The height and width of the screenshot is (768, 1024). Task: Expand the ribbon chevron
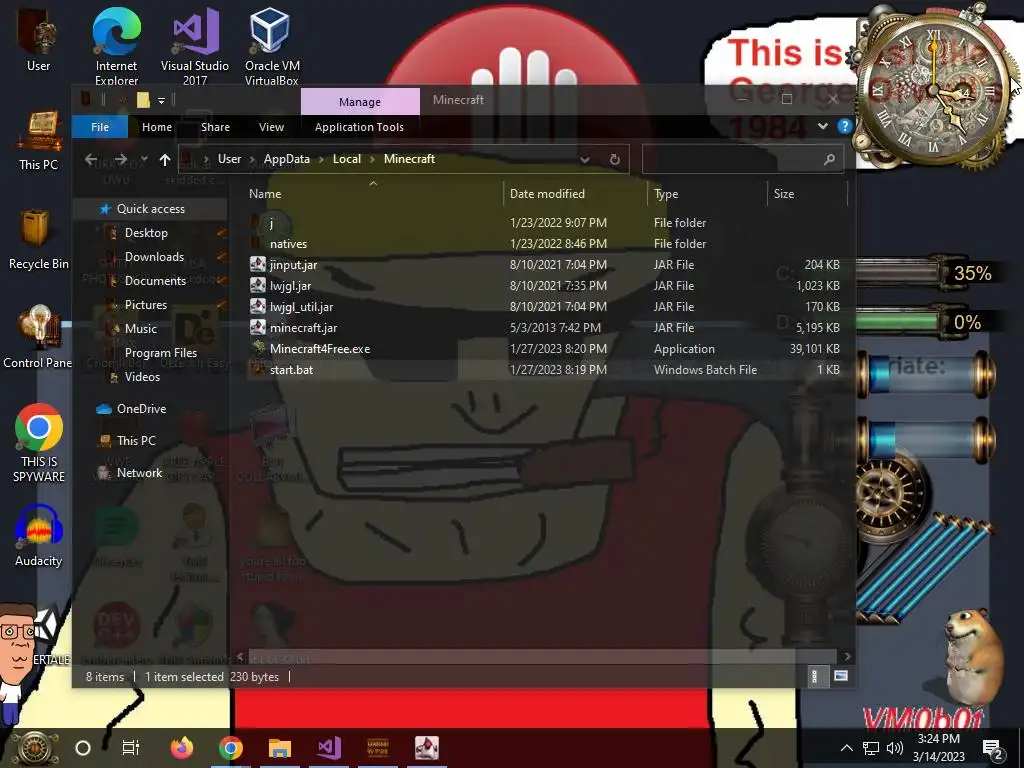tap(823, 126)
